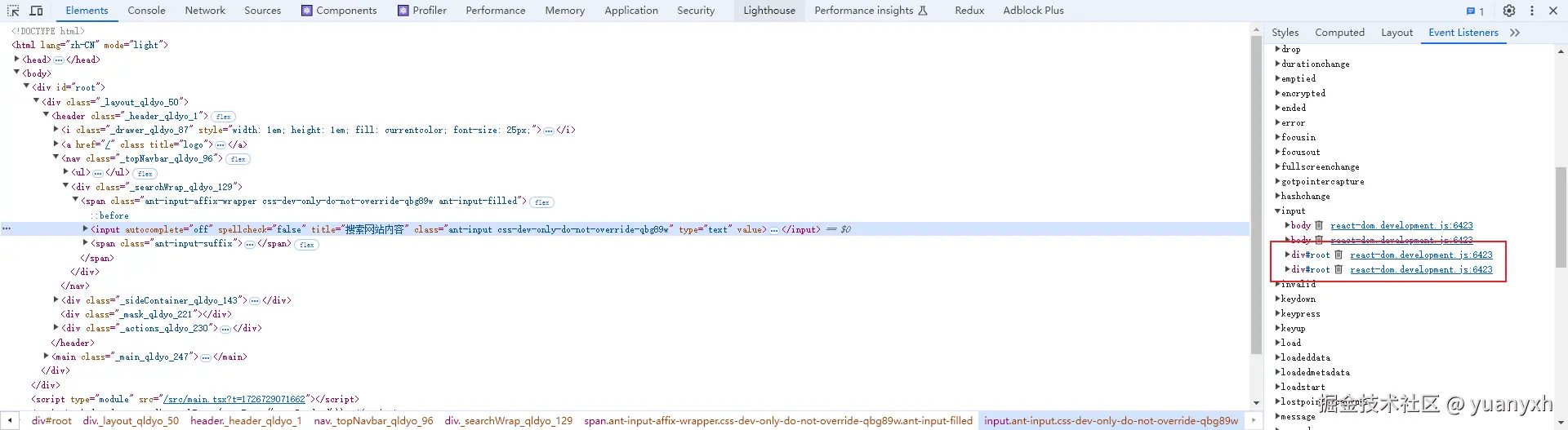Toggle flex badge on ant-input-affix-wrapper span
Image resolution: width=1568 pixels, height=430 pixels.
click(542, 202)
